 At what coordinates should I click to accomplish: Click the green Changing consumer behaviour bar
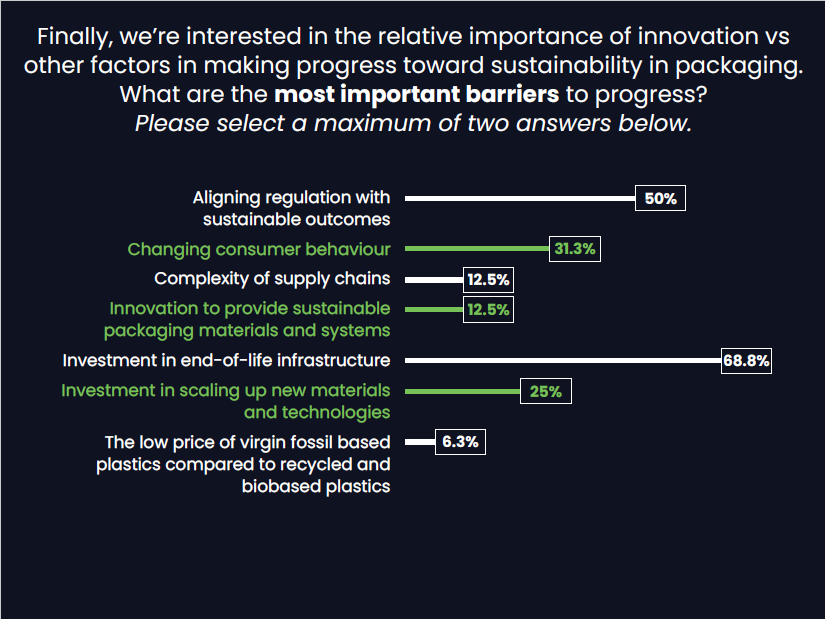[x=477, y=248]
